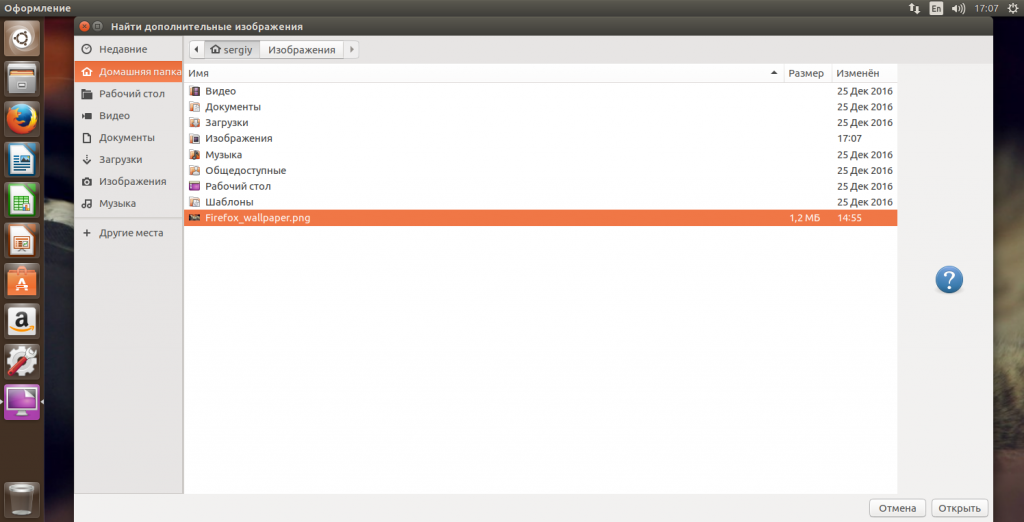The height and width of the screenshot is (522, 1024).
Task: Open System Settings wrench icon
Action: pos(22,362)
